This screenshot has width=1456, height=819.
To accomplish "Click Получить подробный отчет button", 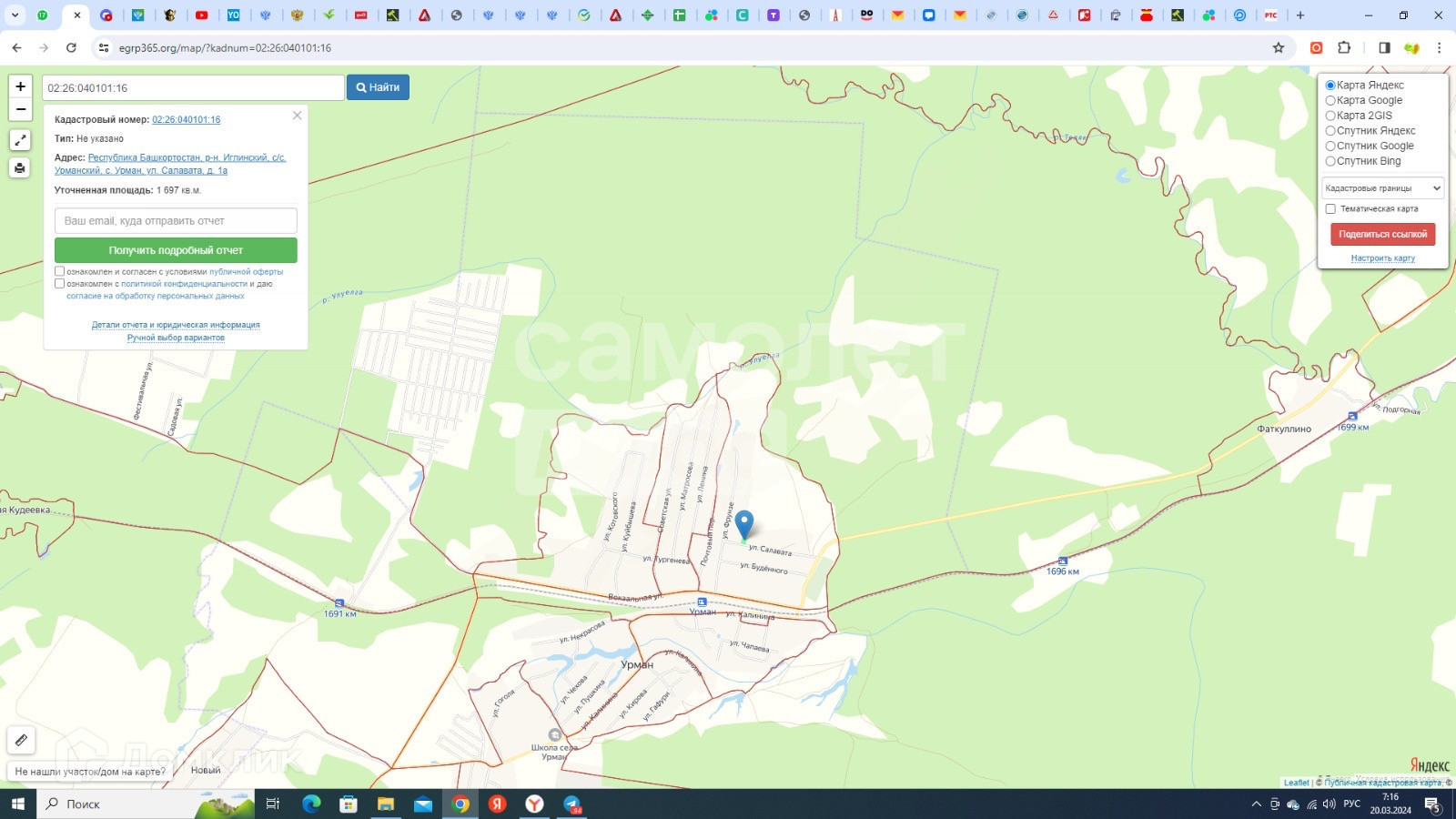I will pyautogui.click(x=176, y=250).
